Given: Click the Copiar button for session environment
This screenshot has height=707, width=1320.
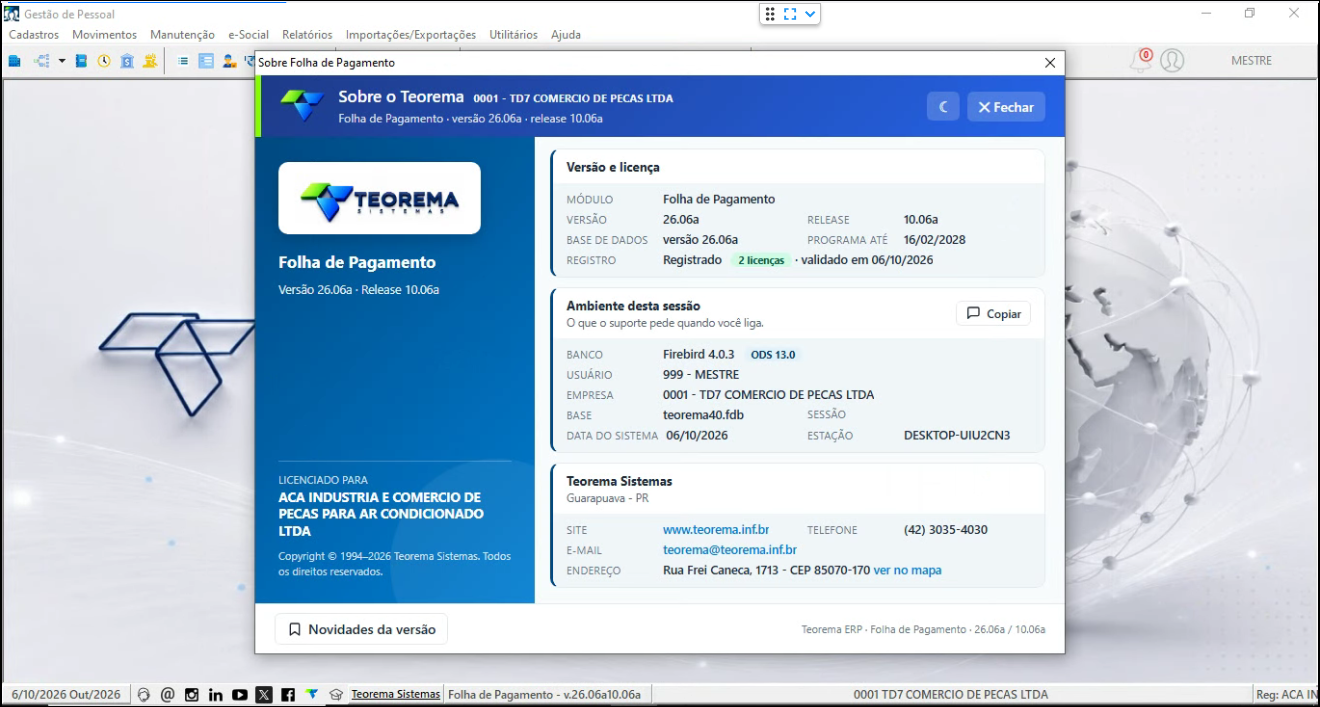Looking at the screenshot, I should pos(993,314).
